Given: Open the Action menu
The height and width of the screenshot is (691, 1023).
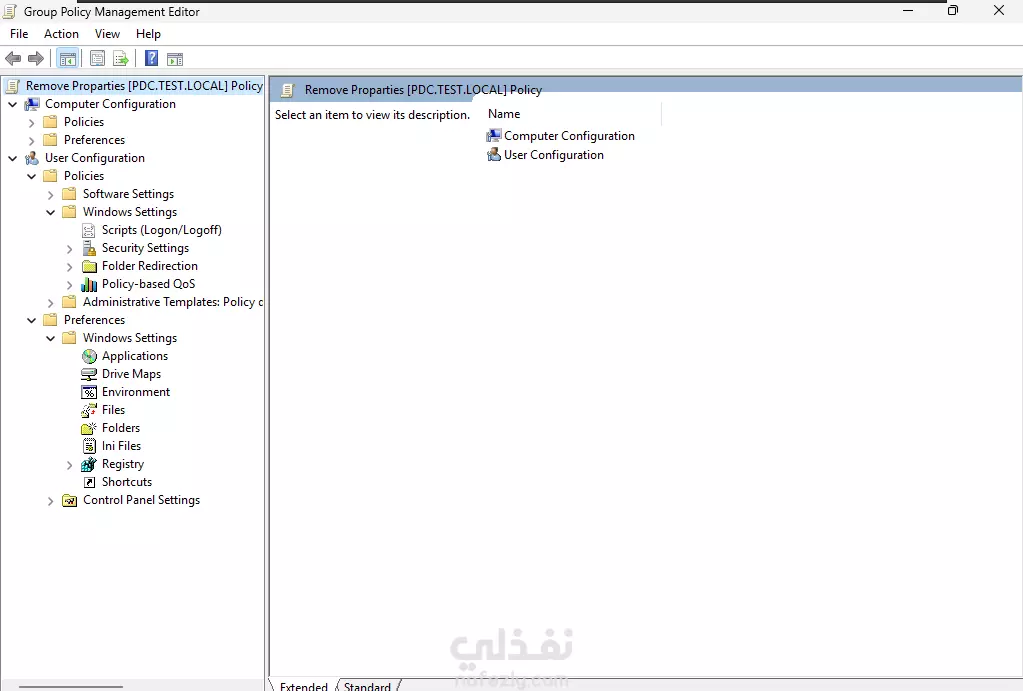Looking at the screenshot, I should (x=61, y=34).
